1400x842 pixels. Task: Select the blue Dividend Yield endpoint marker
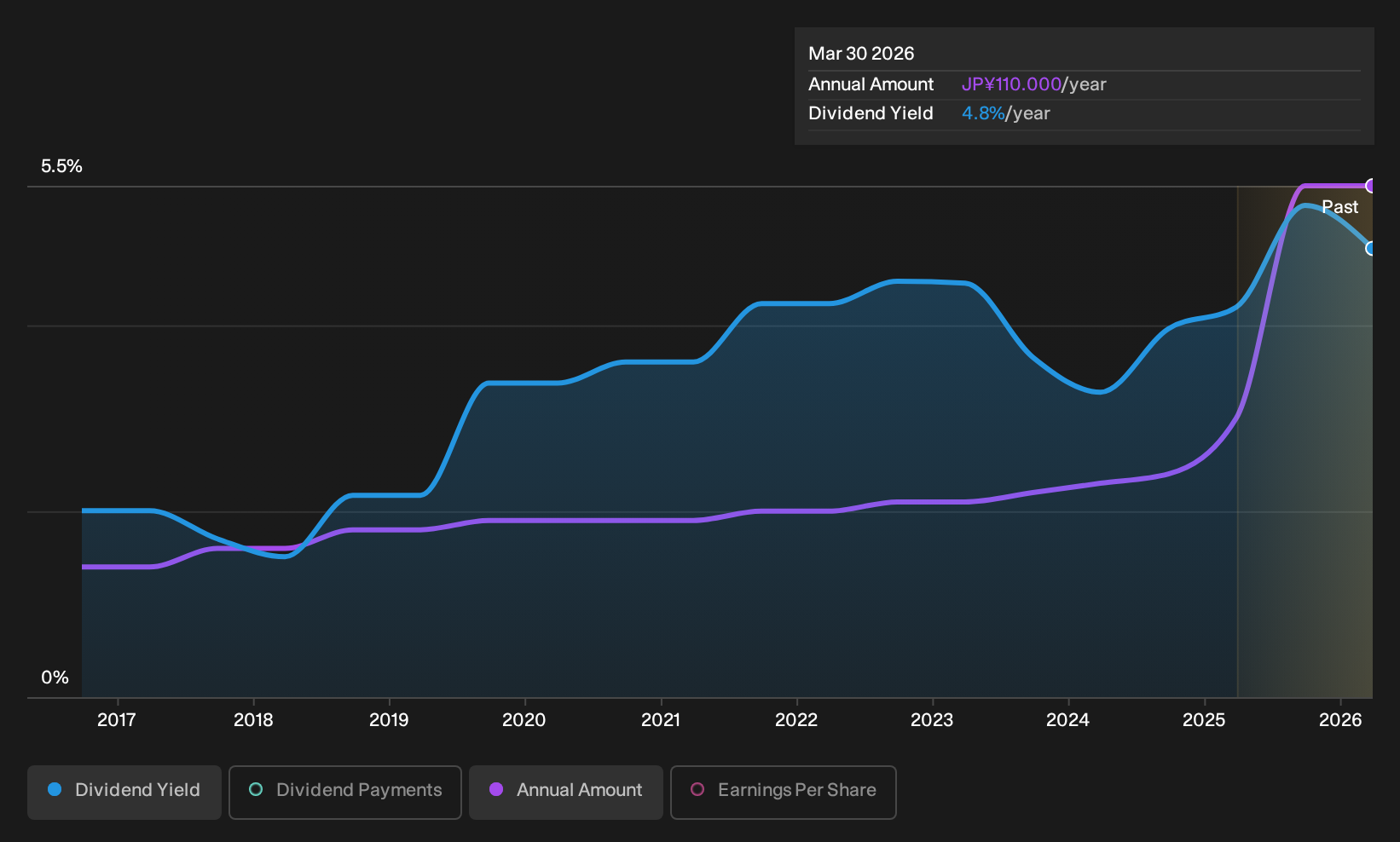coord(1371,249)
